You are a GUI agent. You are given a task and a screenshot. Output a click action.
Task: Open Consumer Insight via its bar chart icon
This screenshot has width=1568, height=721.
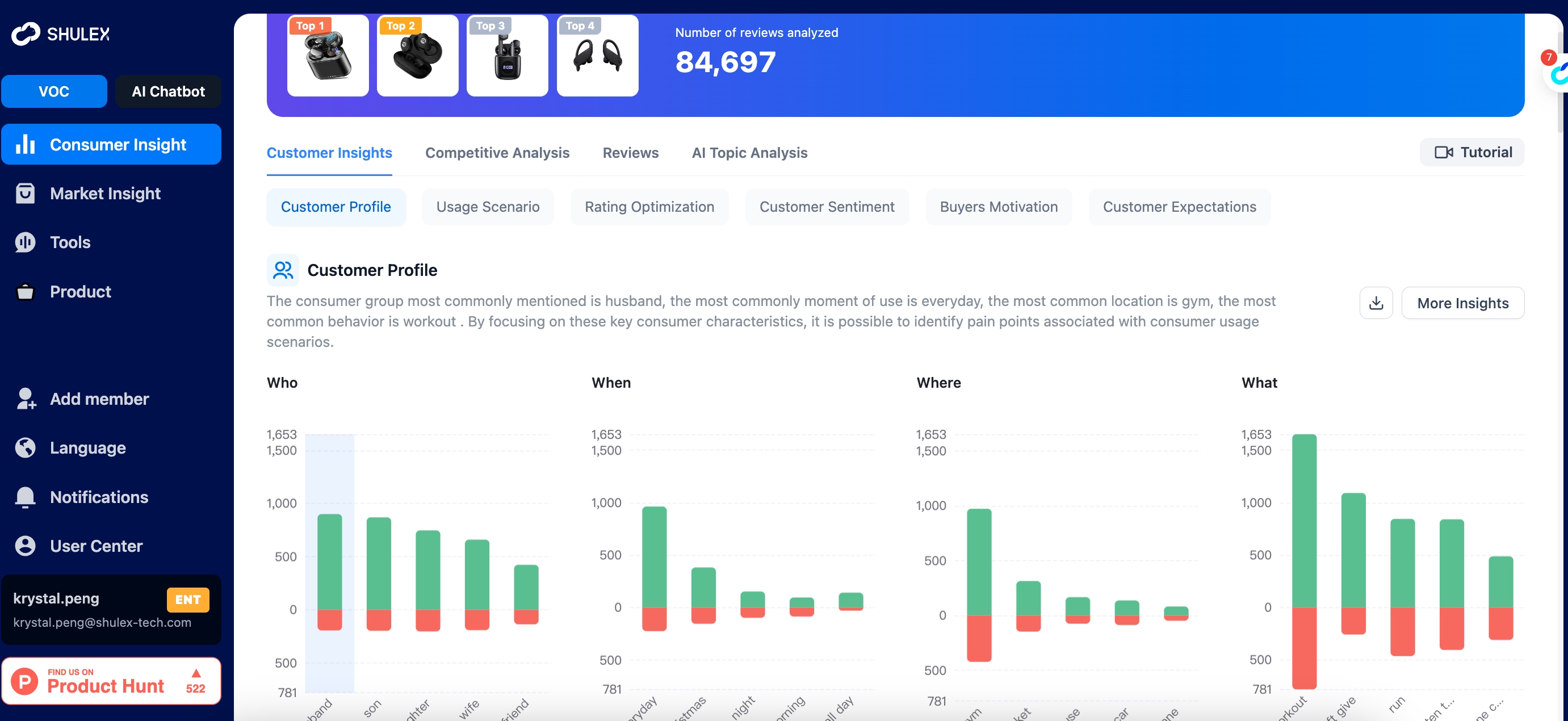[25, 144]
